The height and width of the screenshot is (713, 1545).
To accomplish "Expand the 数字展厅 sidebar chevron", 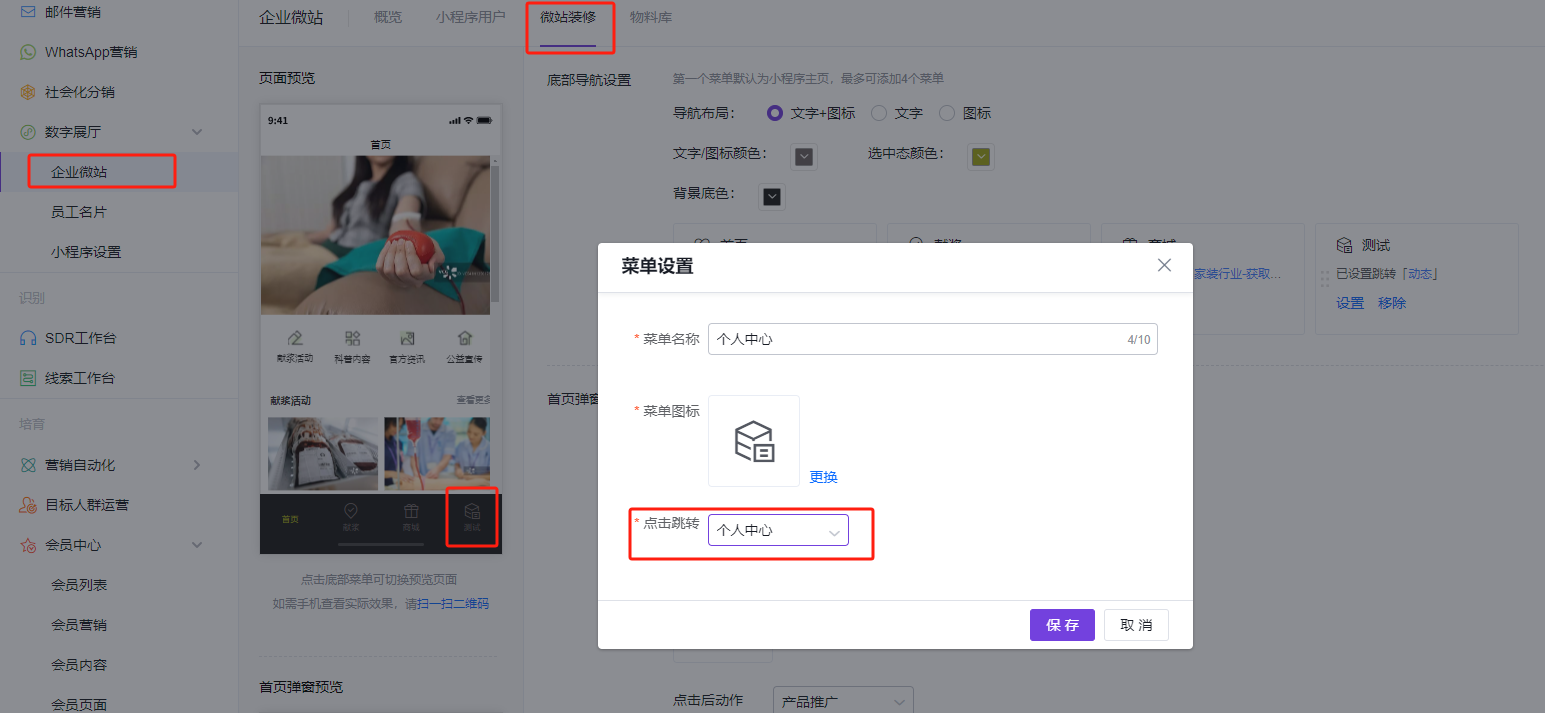I will point(197,132).
